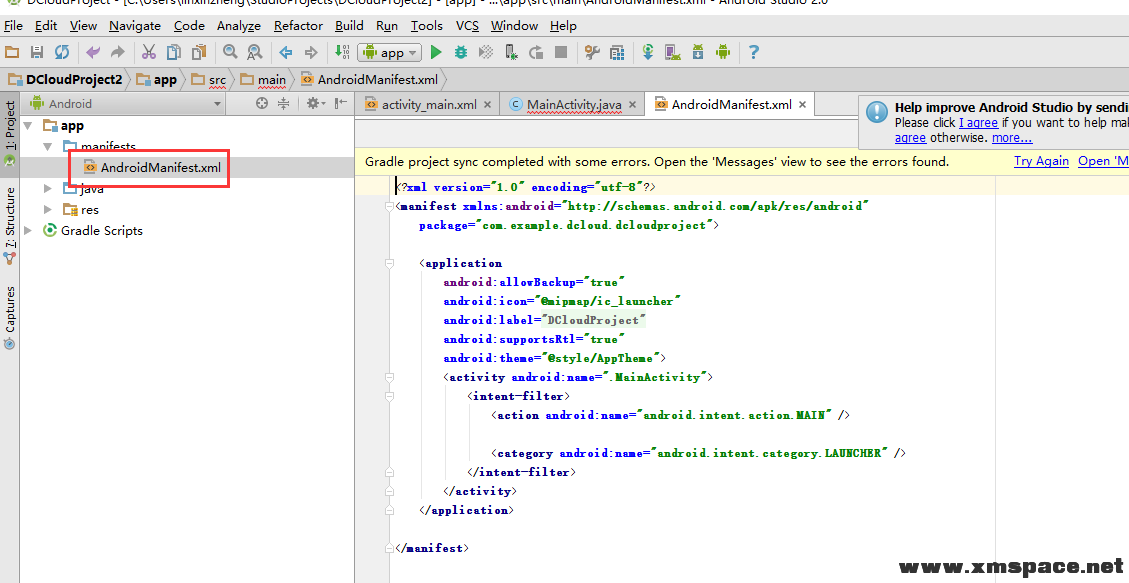This screenshot has height=583, width=1129.
Task: Collapse all in the Project panel
Action: (284, 104)
